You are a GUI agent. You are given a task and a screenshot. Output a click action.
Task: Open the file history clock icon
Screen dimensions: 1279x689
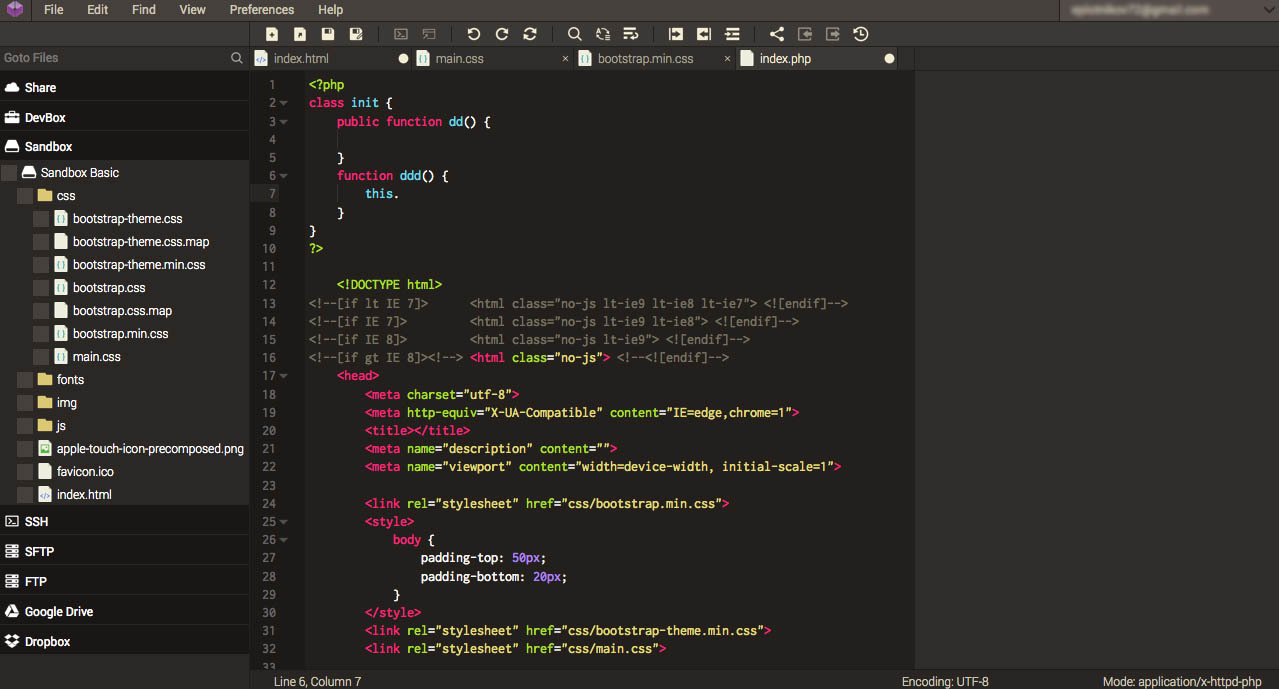point(861,34)
